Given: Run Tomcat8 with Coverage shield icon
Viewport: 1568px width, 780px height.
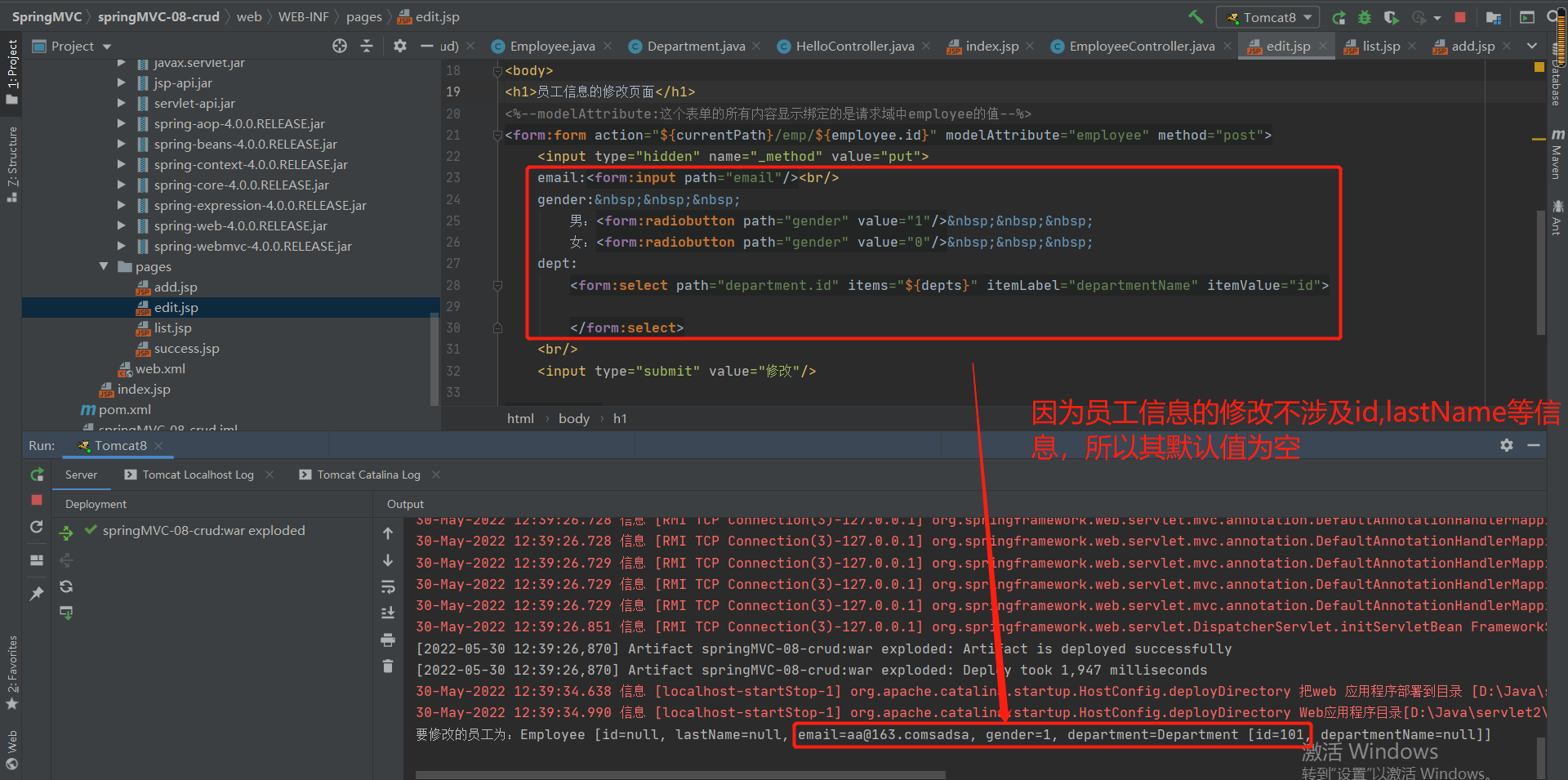Looking at the screenshot, I should (x=1391, y=17).
